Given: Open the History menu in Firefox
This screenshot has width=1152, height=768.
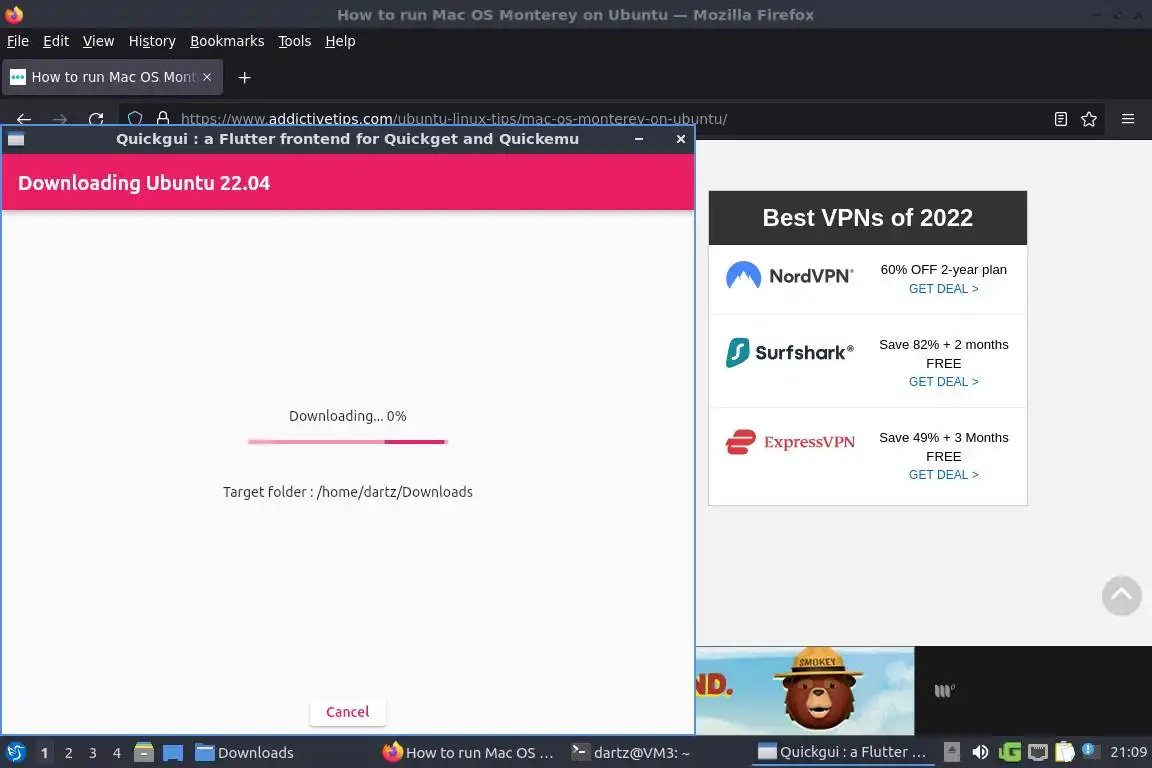Looking at the screenshot, I should coord(152,41).
